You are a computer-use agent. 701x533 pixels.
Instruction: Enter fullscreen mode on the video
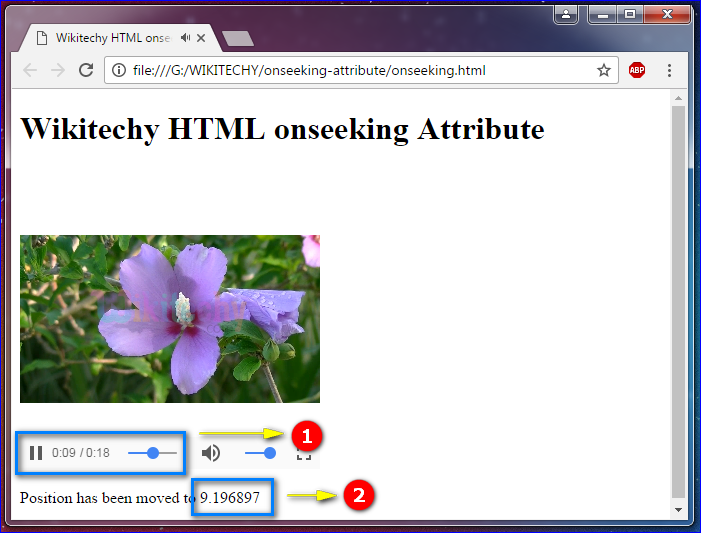[304, 455]
